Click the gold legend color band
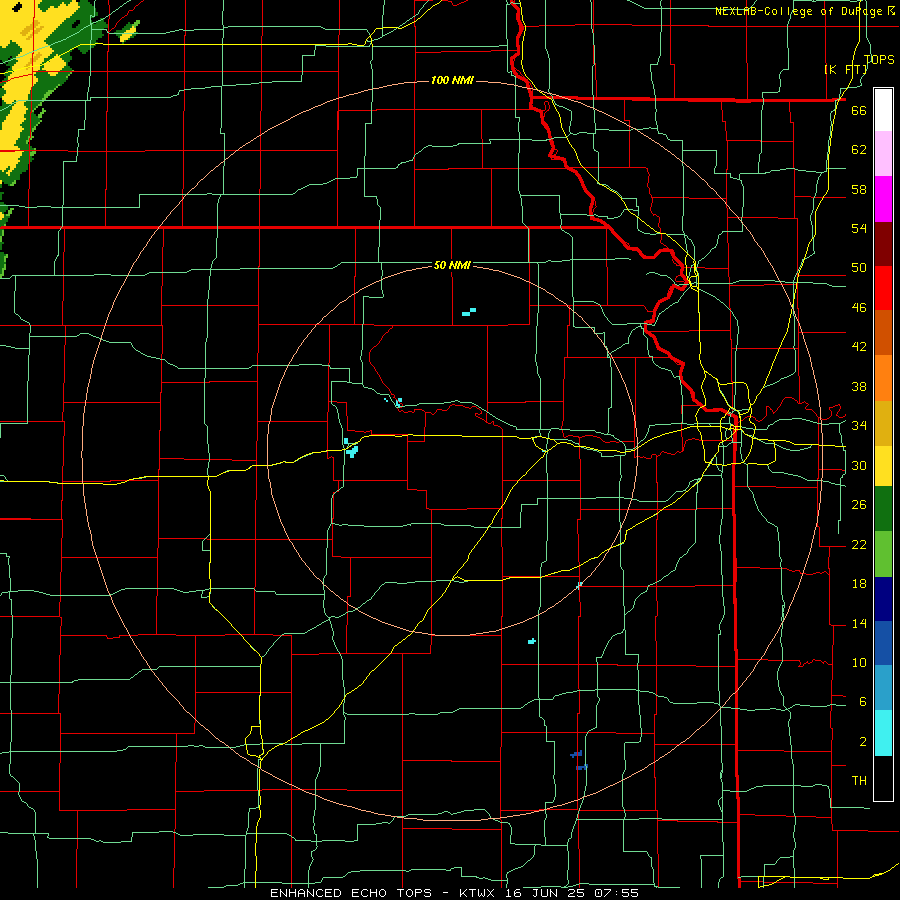The width and height of the screenshot is (900, 900). [883, 424]
